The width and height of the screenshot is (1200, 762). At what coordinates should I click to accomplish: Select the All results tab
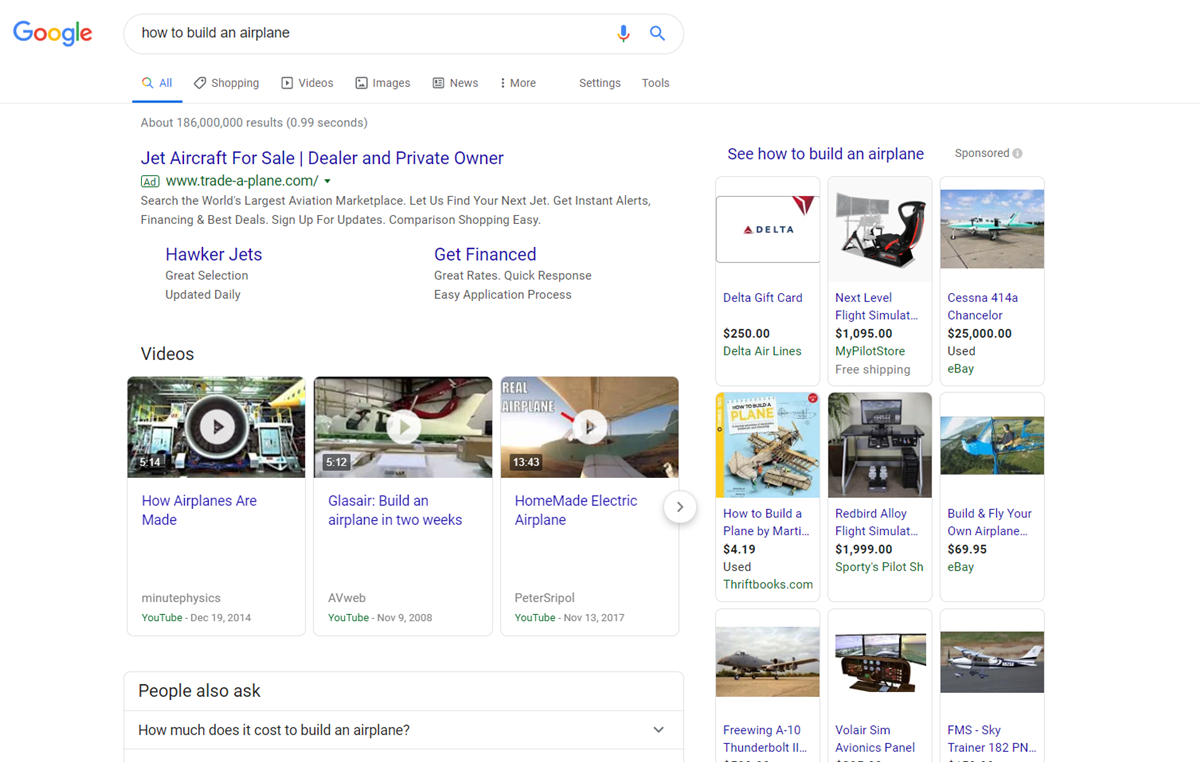[x=157, y=83]
